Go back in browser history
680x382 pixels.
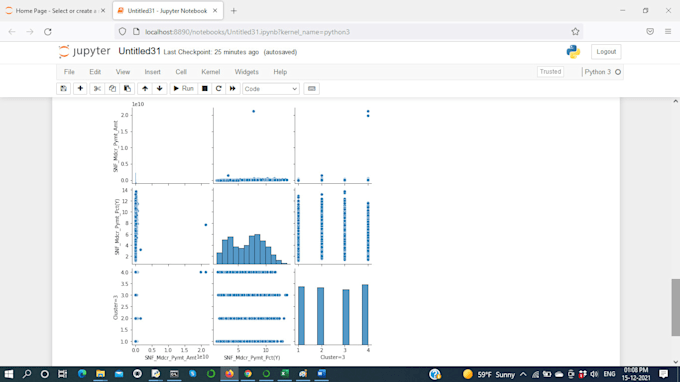click(12, 32)
